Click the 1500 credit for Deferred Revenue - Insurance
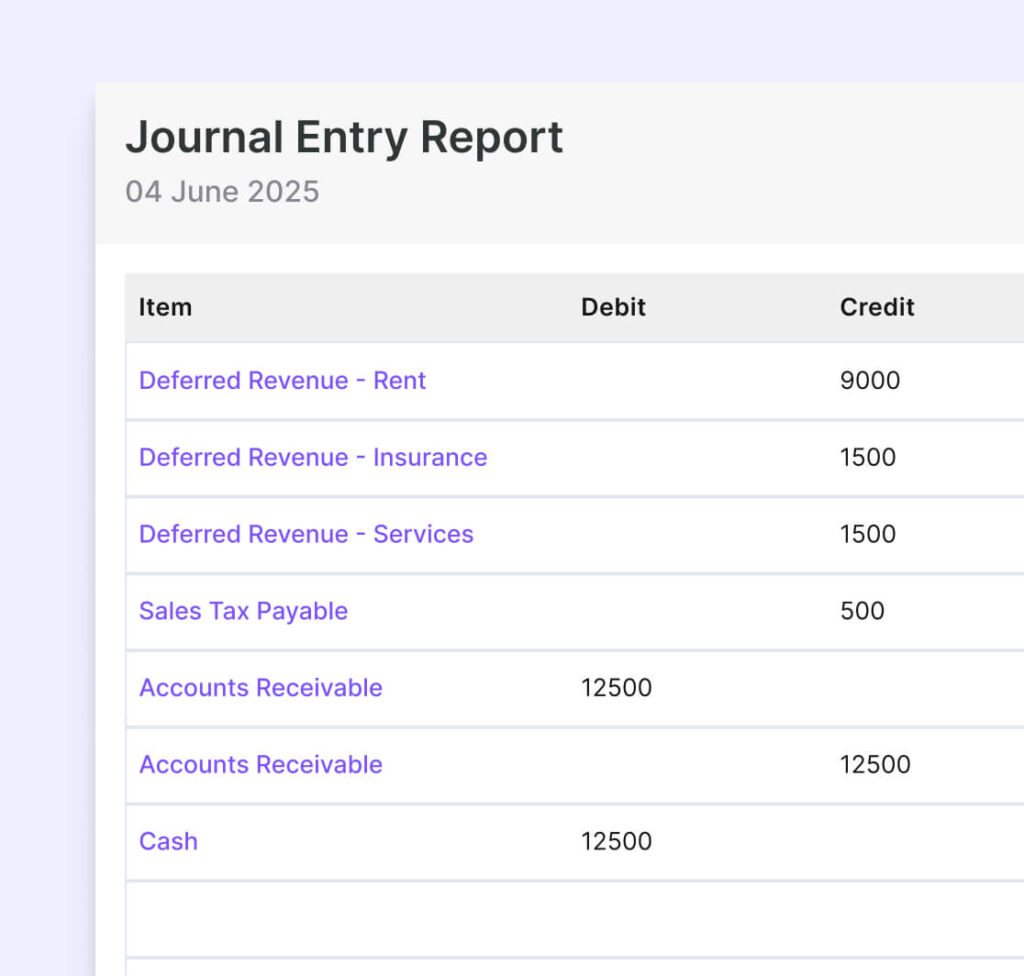The image size is (1024, 976). pos(868,458)
